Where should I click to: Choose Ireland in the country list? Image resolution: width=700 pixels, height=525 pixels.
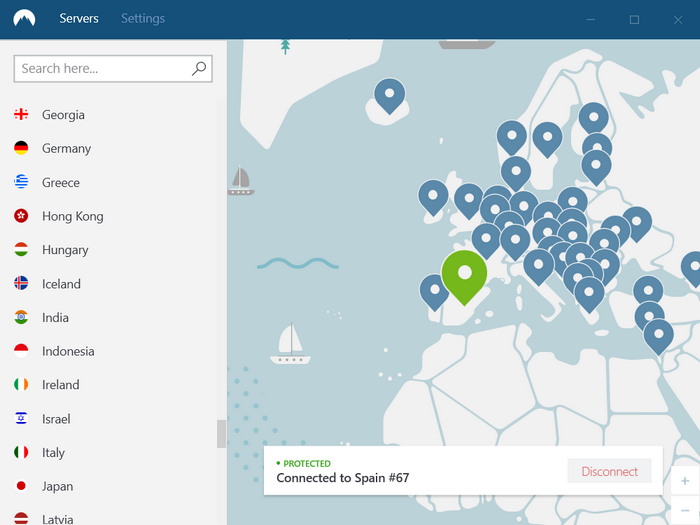pos(61,385)
